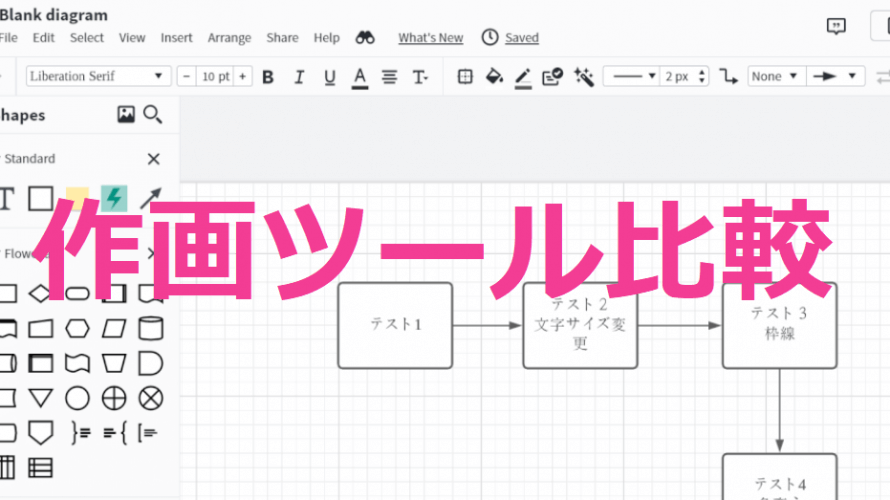The image size is (890, 500).
Task: Select the circle with plus shape
Action: [114, 398]
